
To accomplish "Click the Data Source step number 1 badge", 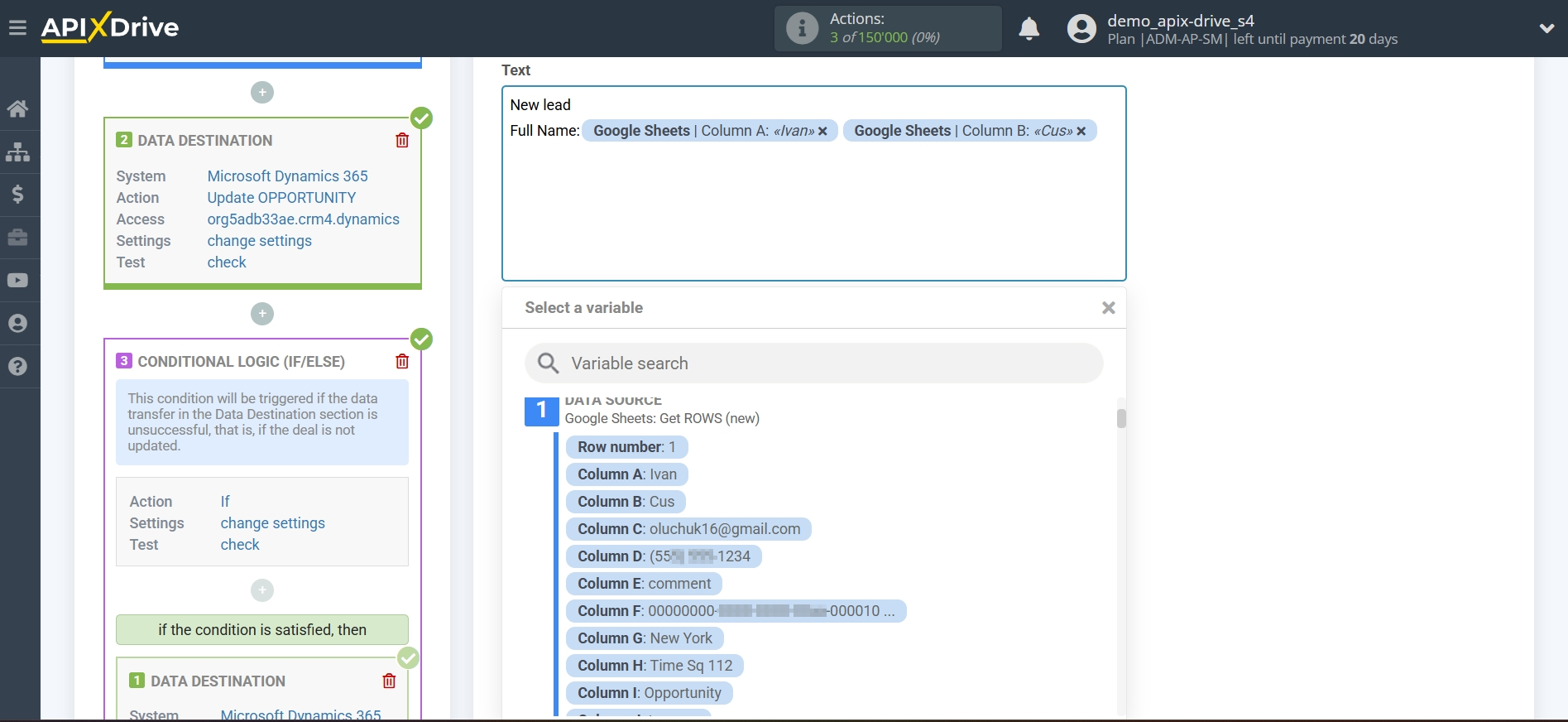I will (x=541, y=411).
